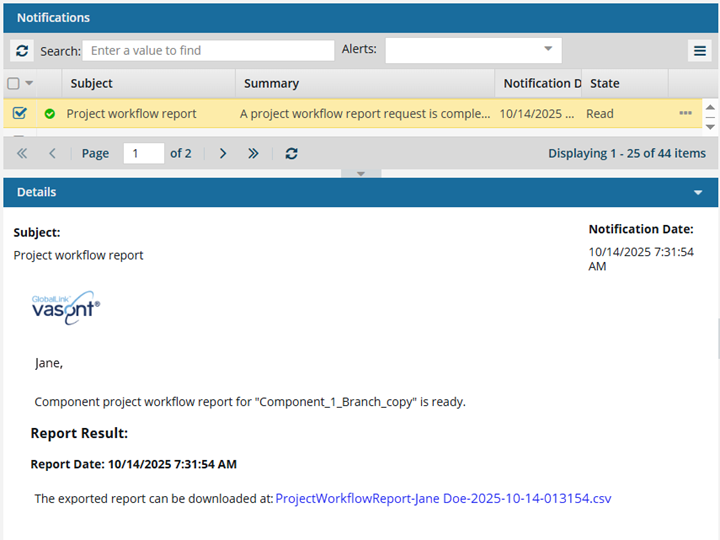Toggle the select-all checkbox in grid header
This screenshot has width=720, height=540.
coord(14,84)
